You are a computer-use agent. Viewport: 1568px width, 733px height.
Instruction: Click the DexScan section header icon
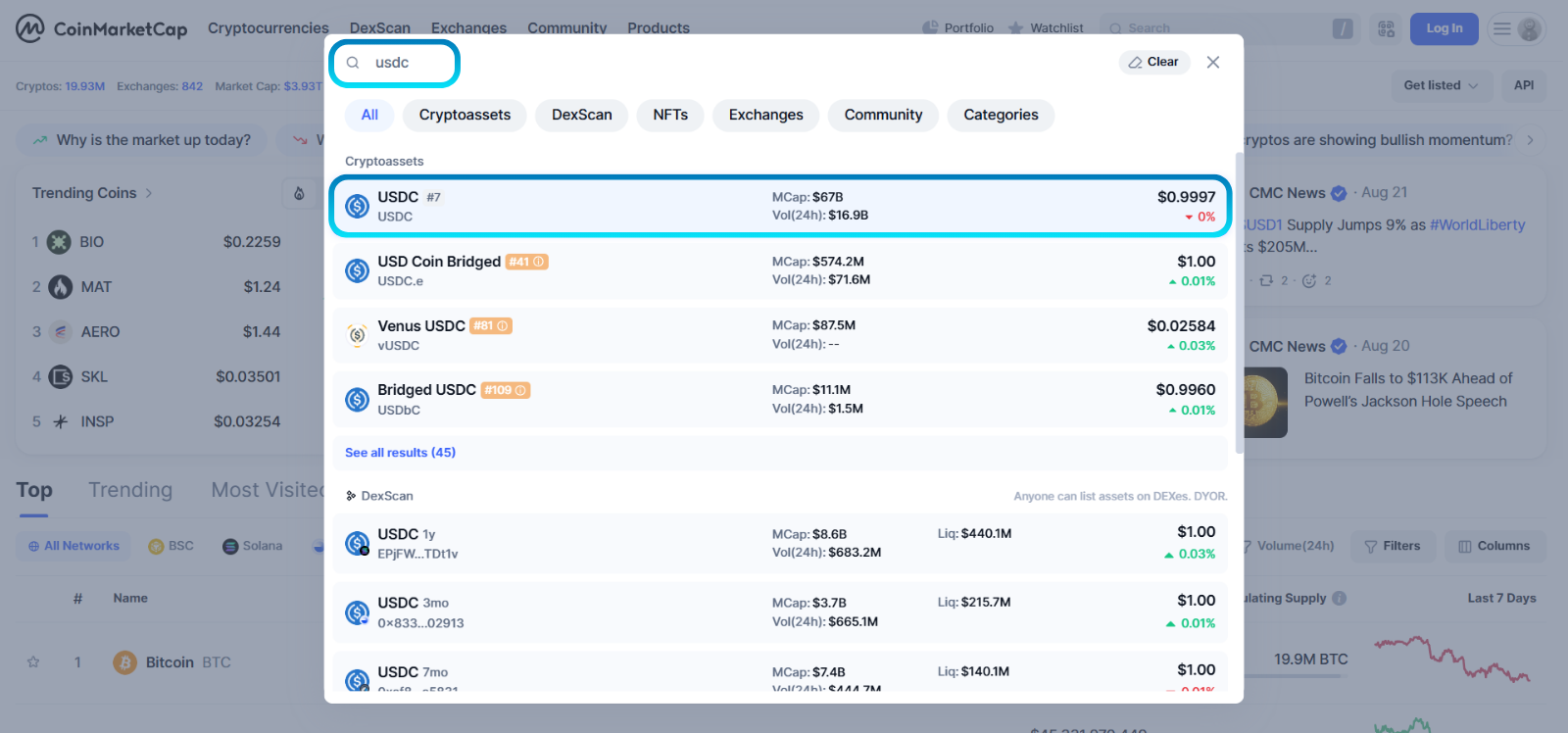coord(351,496)
